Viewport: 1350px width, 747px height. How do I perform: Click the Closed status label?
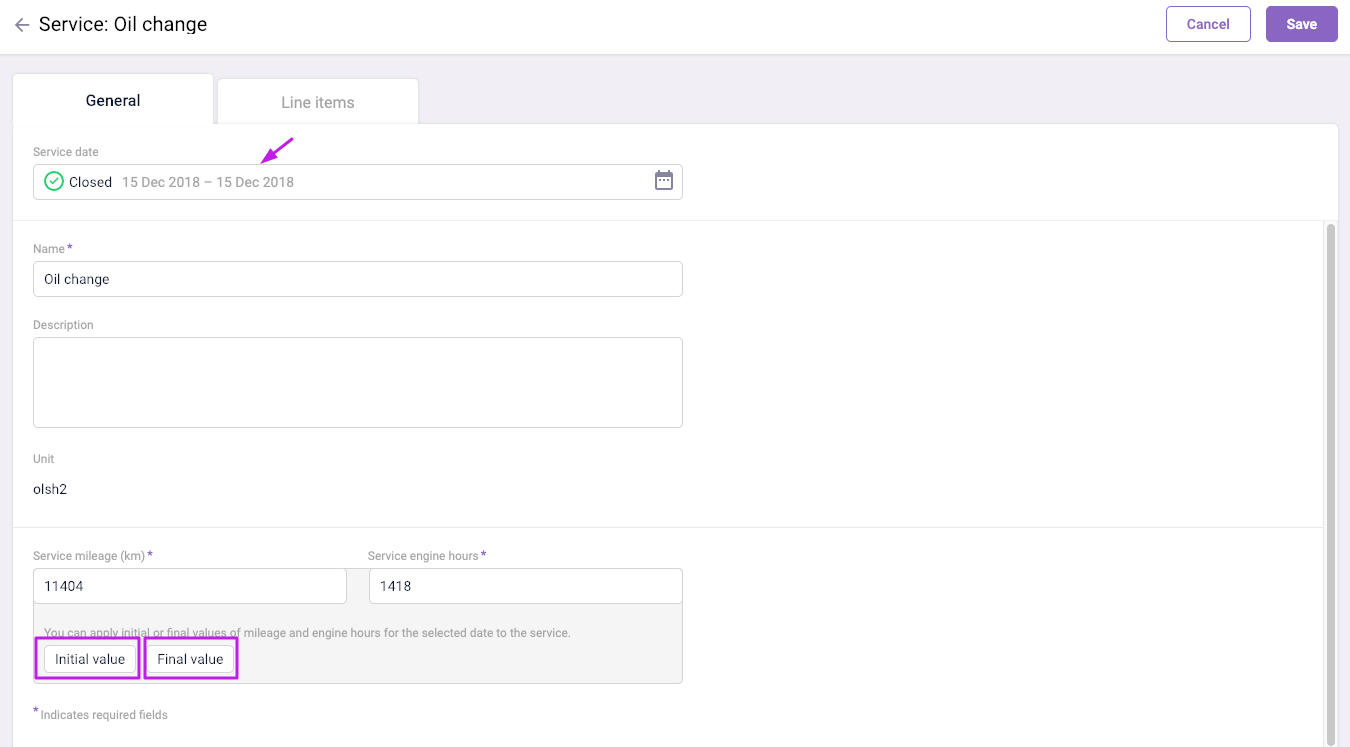coord(90,182)
